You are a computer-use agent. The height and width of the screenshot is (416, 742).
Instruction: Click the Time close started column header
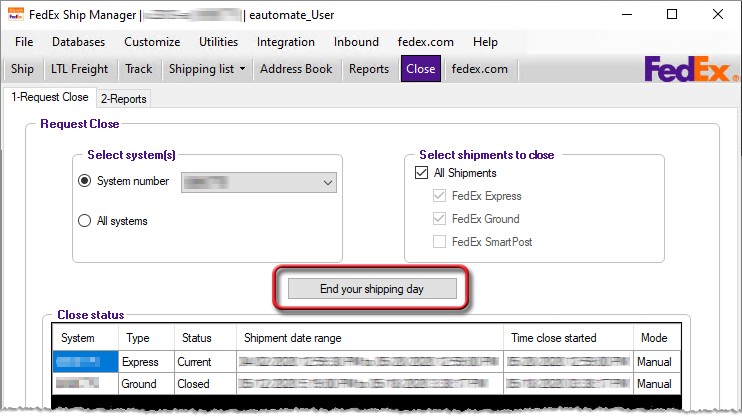click(568, 338)
